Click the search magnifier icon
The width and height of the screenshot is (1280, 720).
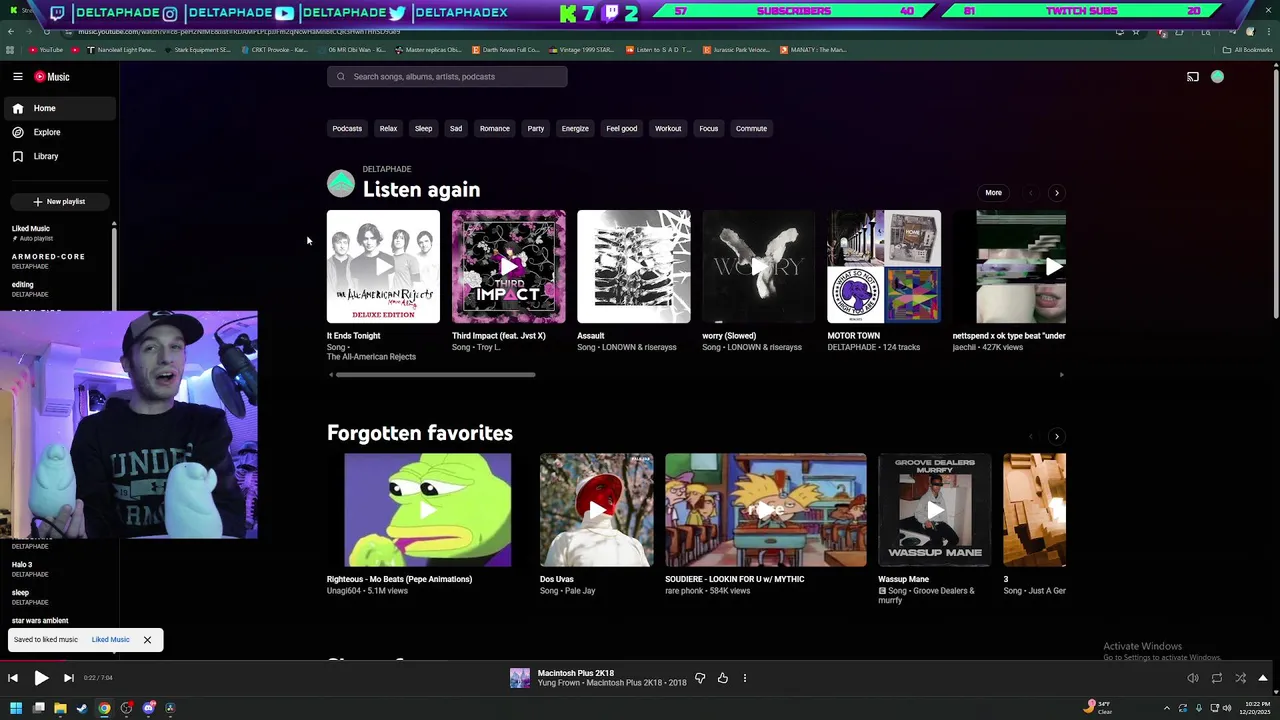coord(341,77)
